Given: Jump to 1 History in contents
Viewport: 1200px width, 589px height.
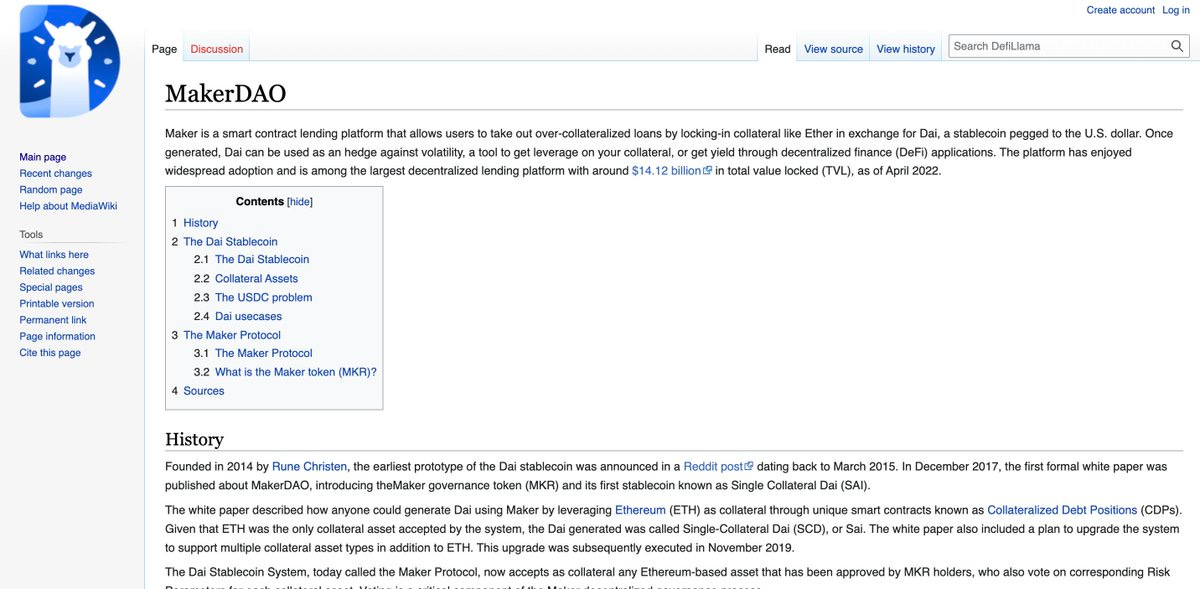Looking at the screenshot, I should coord(194,223).
